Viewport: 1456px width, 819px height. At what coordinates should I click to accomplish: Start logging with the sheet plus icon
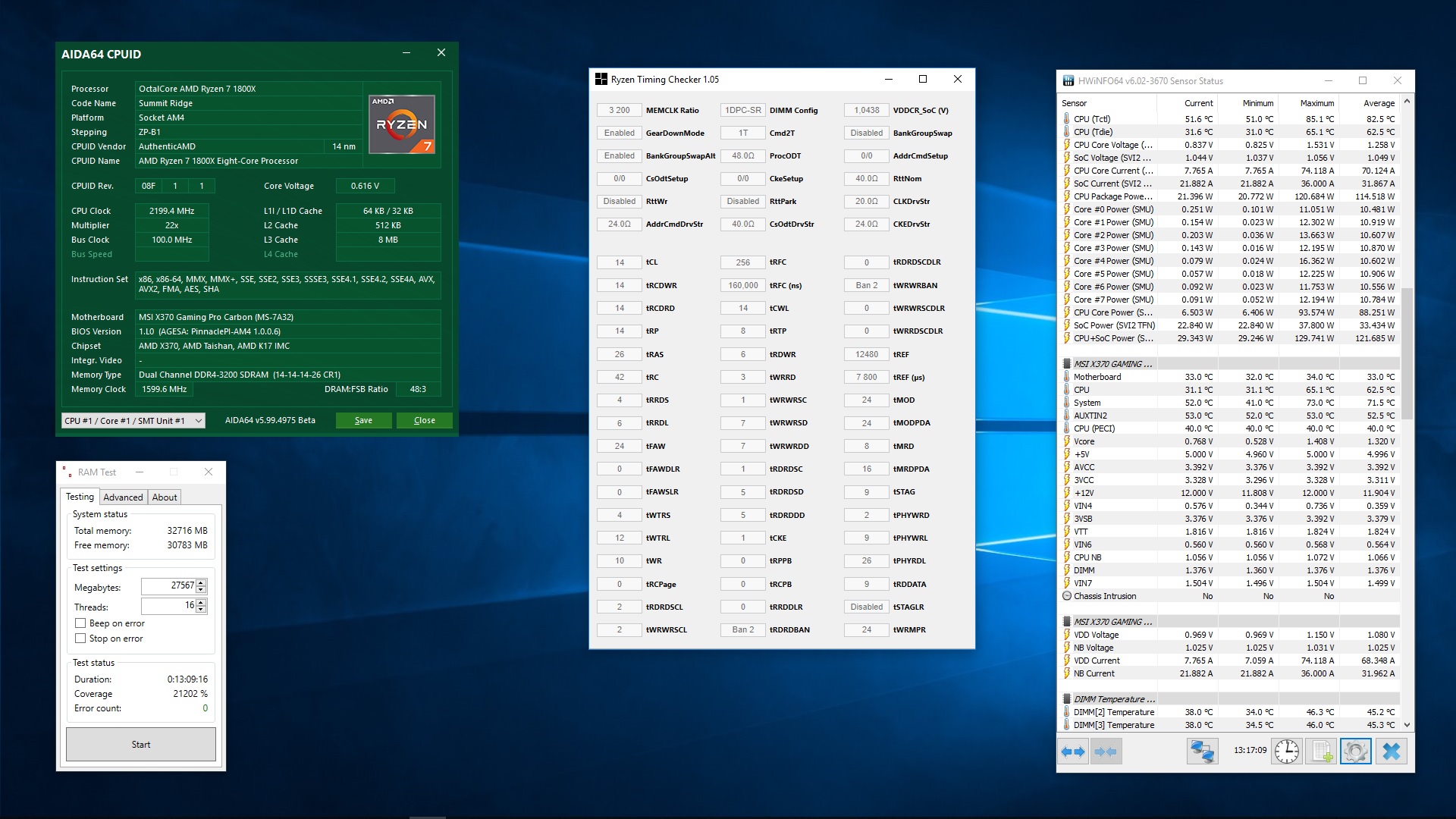tap(1322, 752)
